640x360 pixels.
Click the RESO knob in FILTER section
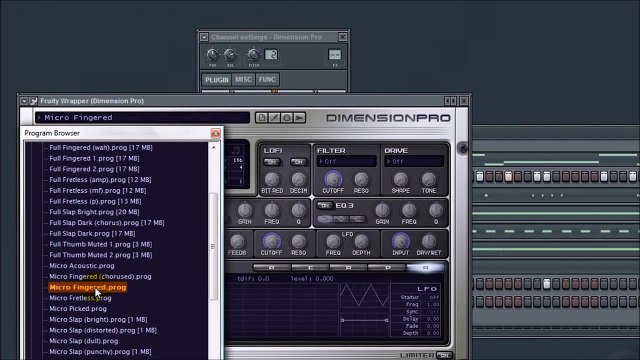coord(361,179)
